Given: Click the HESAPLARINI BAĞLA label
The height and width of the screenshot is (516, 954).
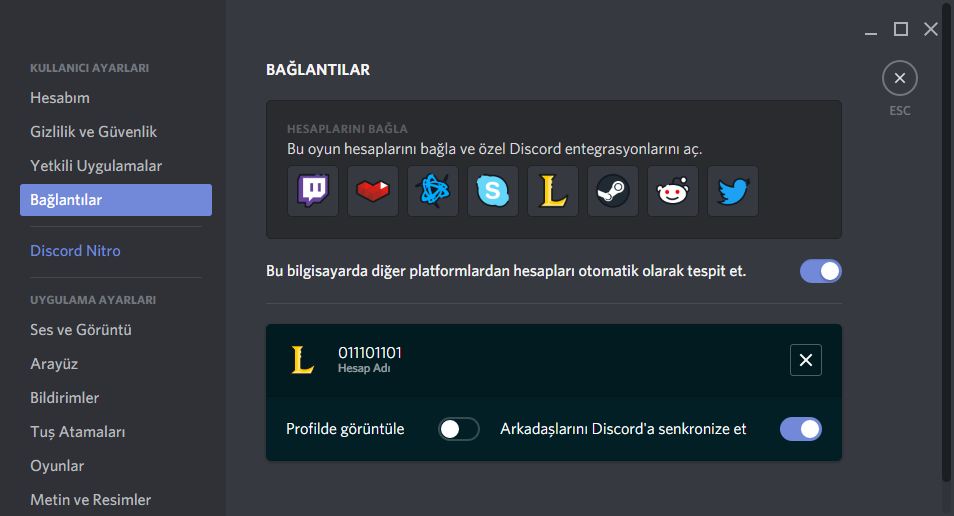Looking at the screenshot, I should (x=347, y=129).
